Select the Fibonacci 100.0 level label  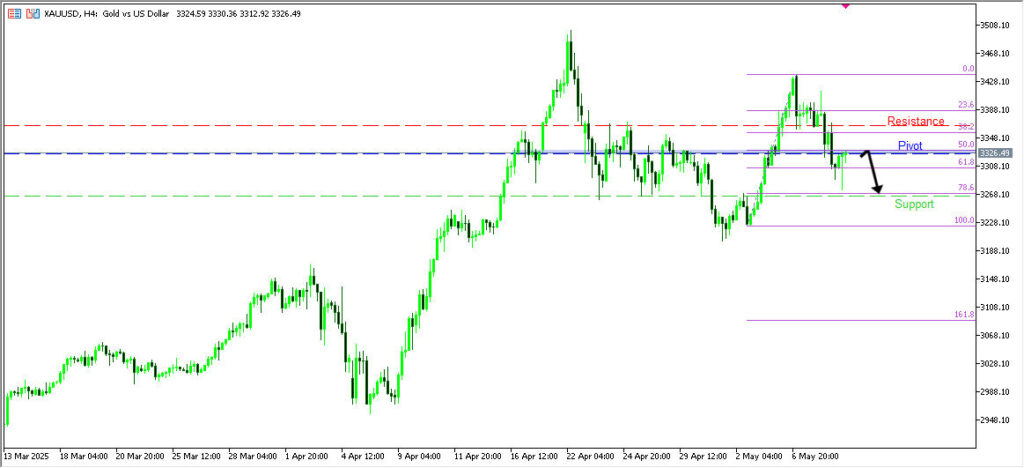click(963, 220)
